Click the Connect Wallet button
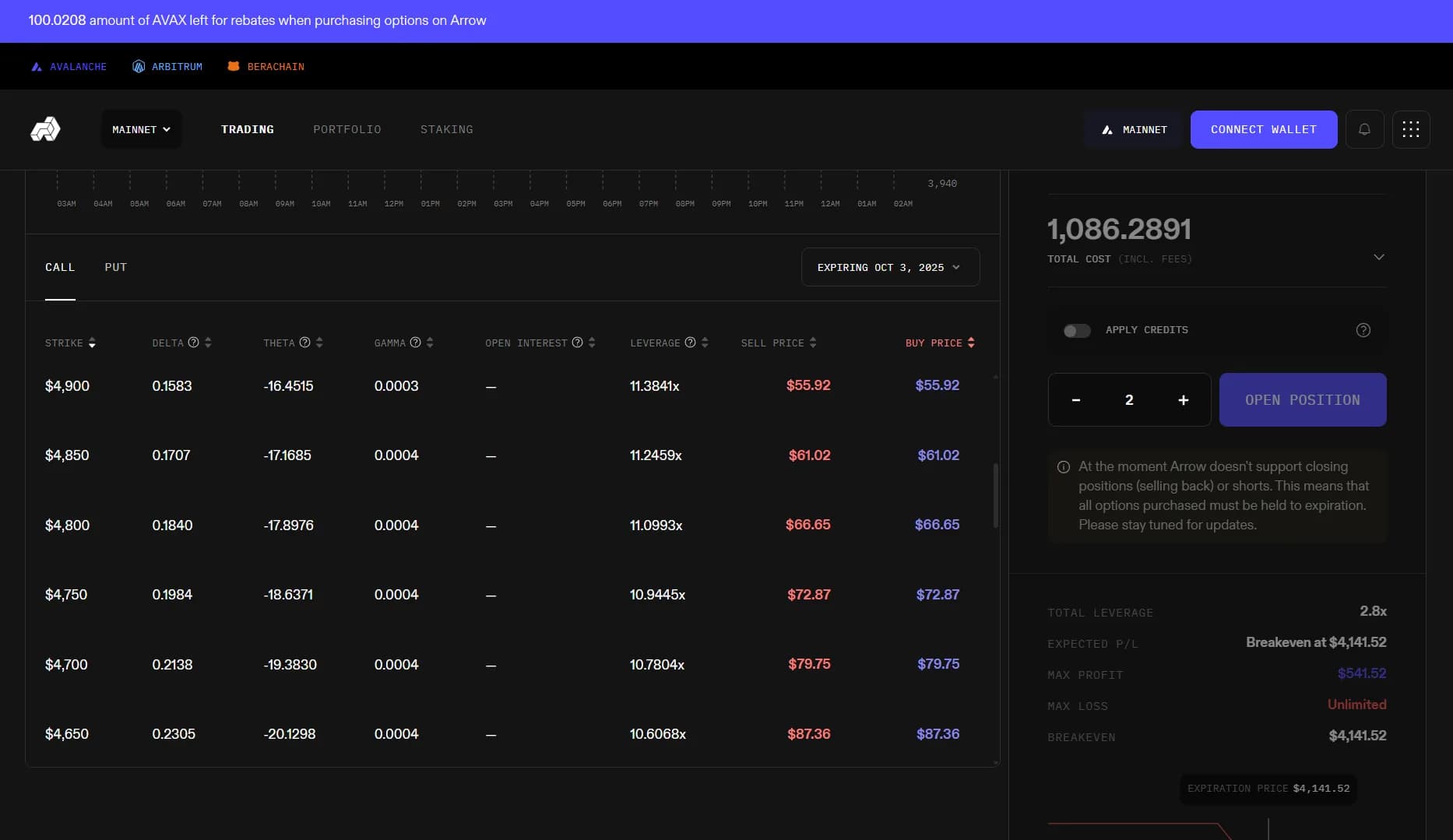This screenshot has height=840, width=1453. pyautogui.click(x=1264, y=129)
